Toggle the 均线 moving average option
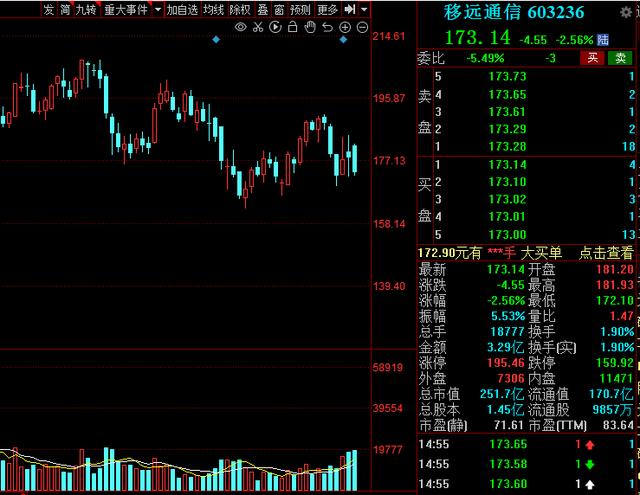This screenshot has height=495, width=640. click(x=213, y=9)
